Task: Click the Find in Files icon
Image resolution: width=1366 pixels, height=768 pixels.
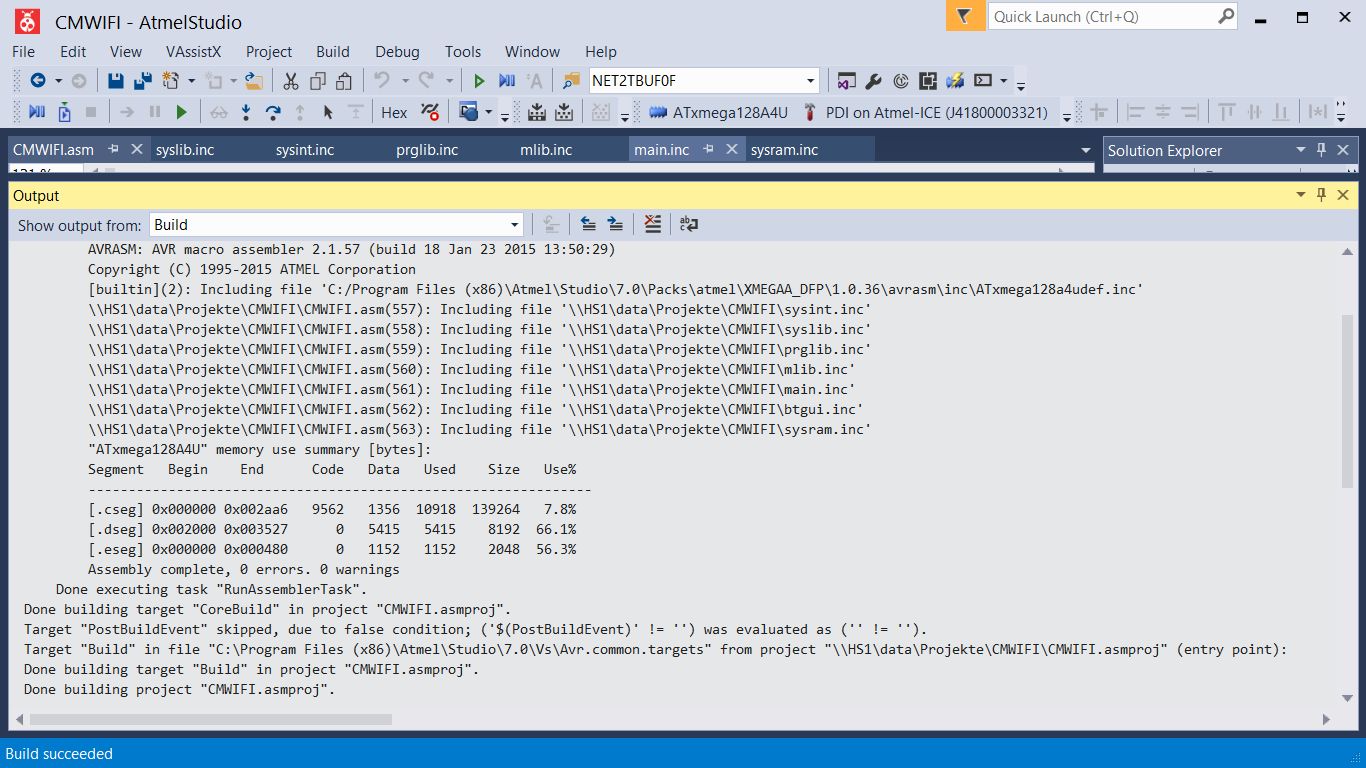Action: [x=571, y=81]
